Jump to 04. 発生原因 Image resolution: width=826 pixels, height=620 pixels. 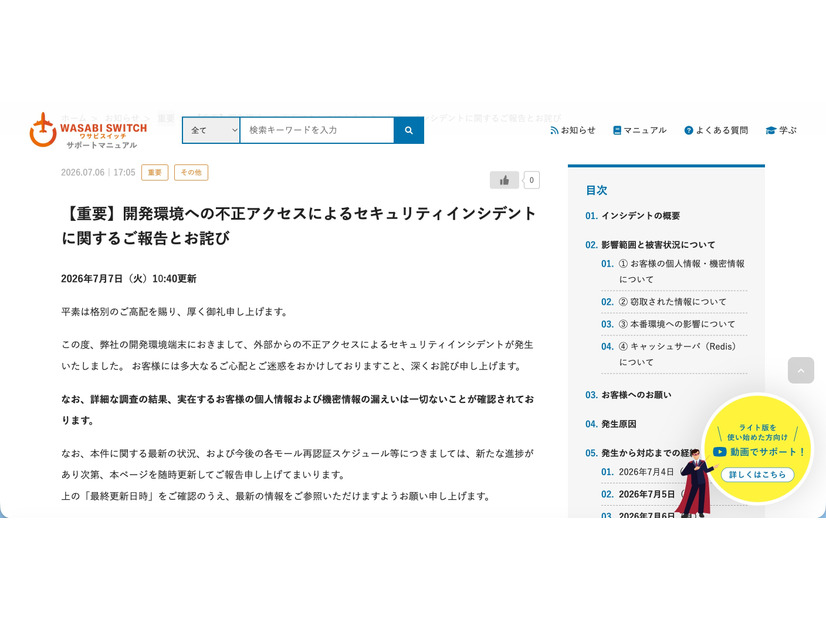tap(611, 424)
